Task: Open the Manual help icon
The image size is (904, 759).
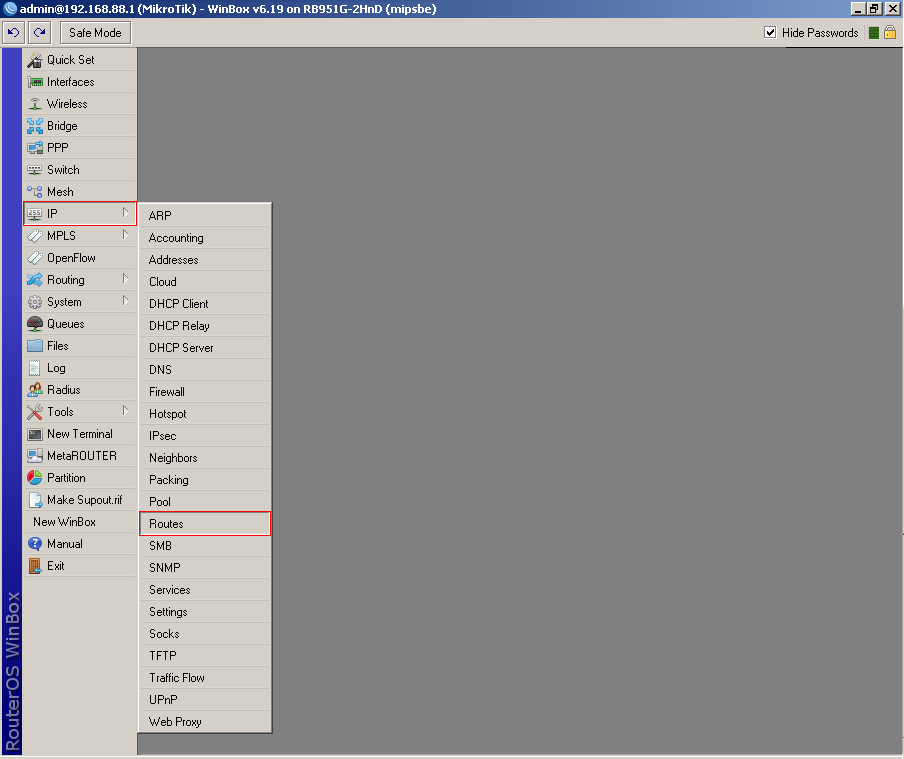Action: pos(35,544)
